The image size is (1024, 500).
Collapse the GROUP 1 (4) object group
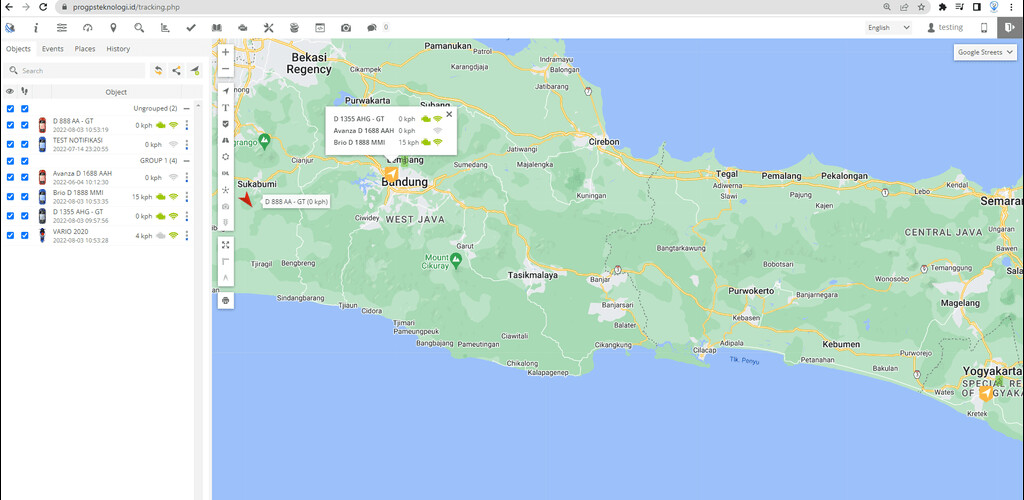click(x=186, y=160)
